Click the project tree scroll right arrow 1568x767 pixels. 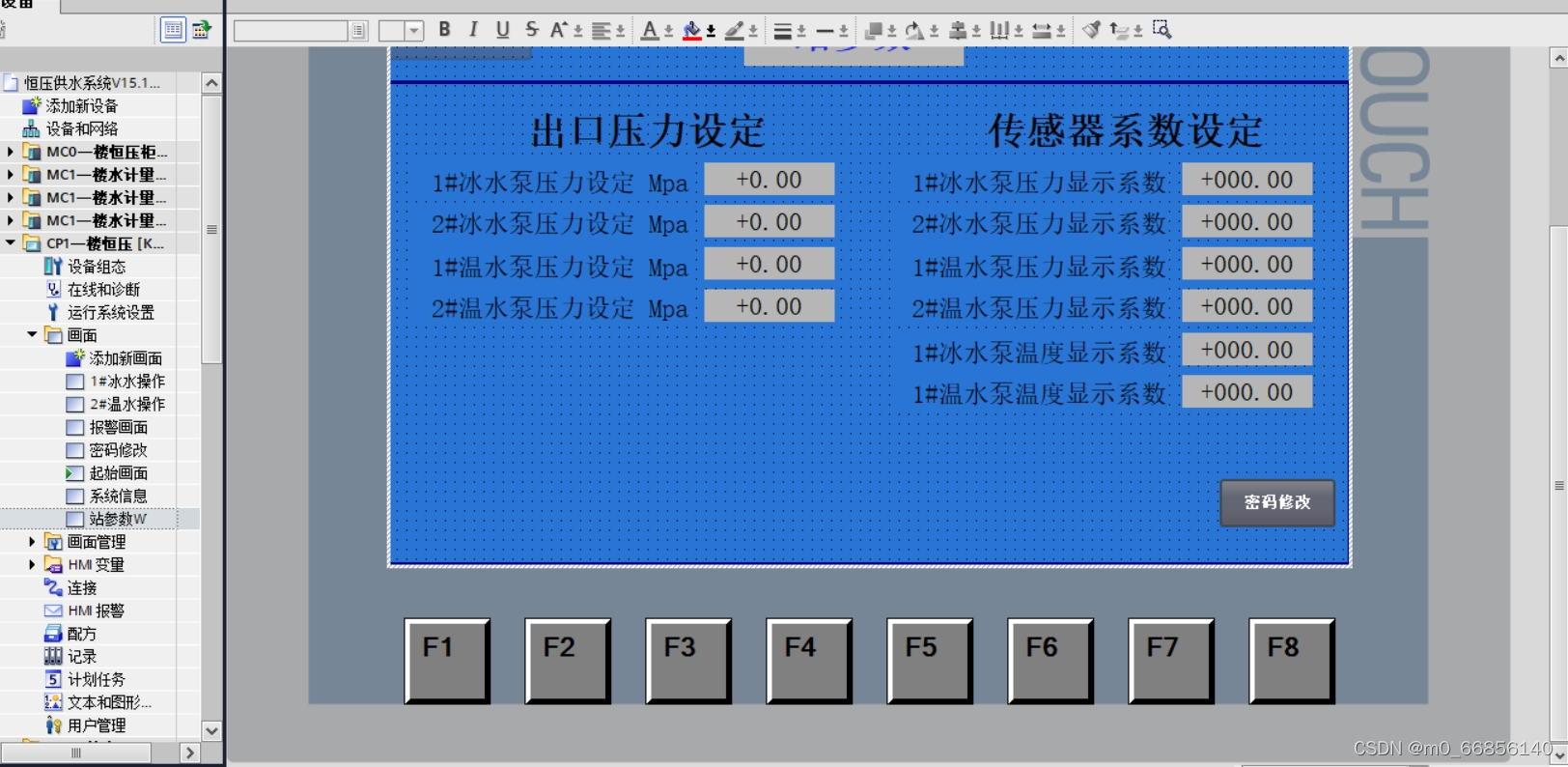click(189, 753)
